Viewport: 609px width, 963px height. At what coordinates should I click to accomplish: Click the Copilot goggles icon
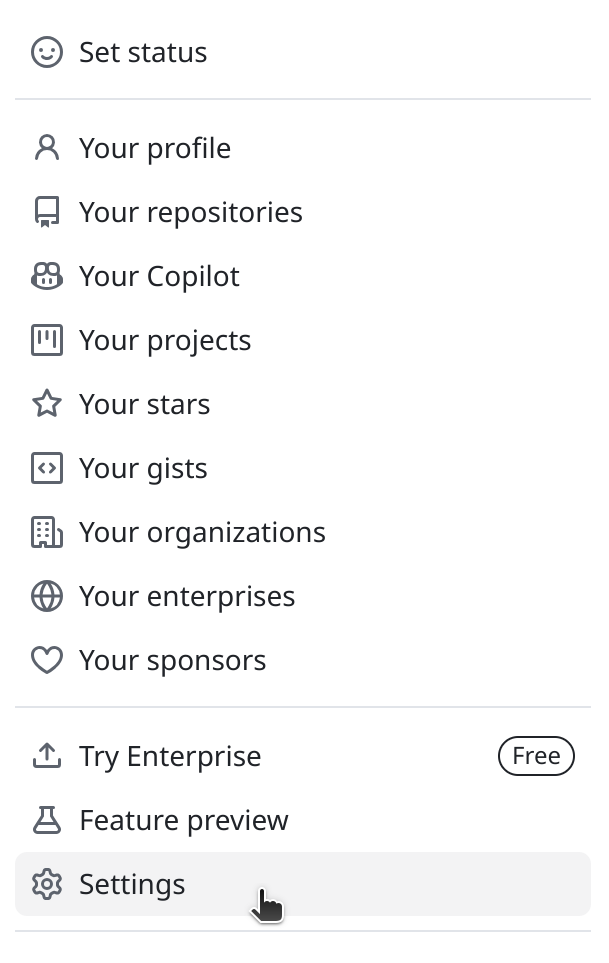tap(47, 276)
